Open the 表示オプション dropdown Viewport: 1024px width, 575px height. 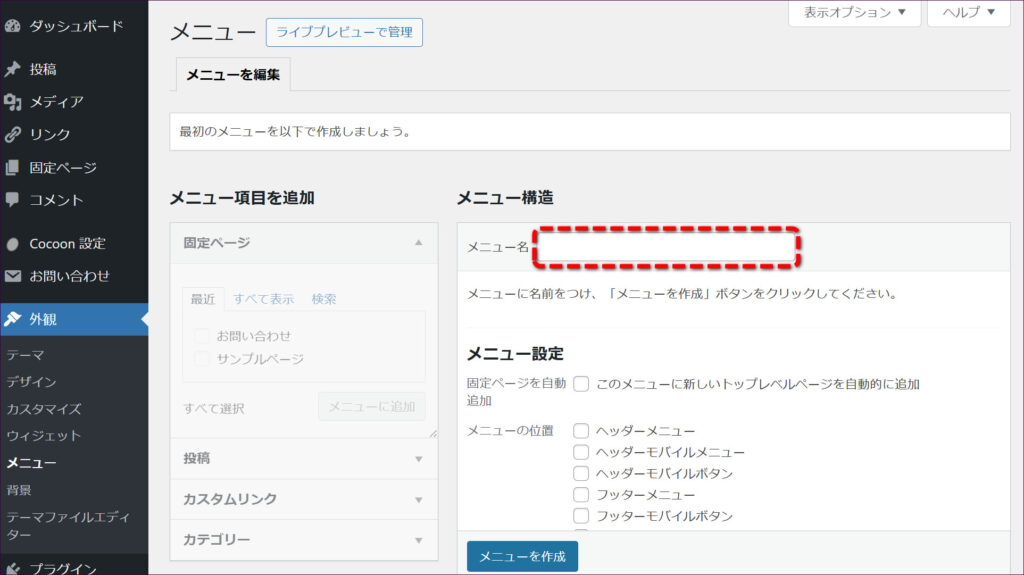853,13
